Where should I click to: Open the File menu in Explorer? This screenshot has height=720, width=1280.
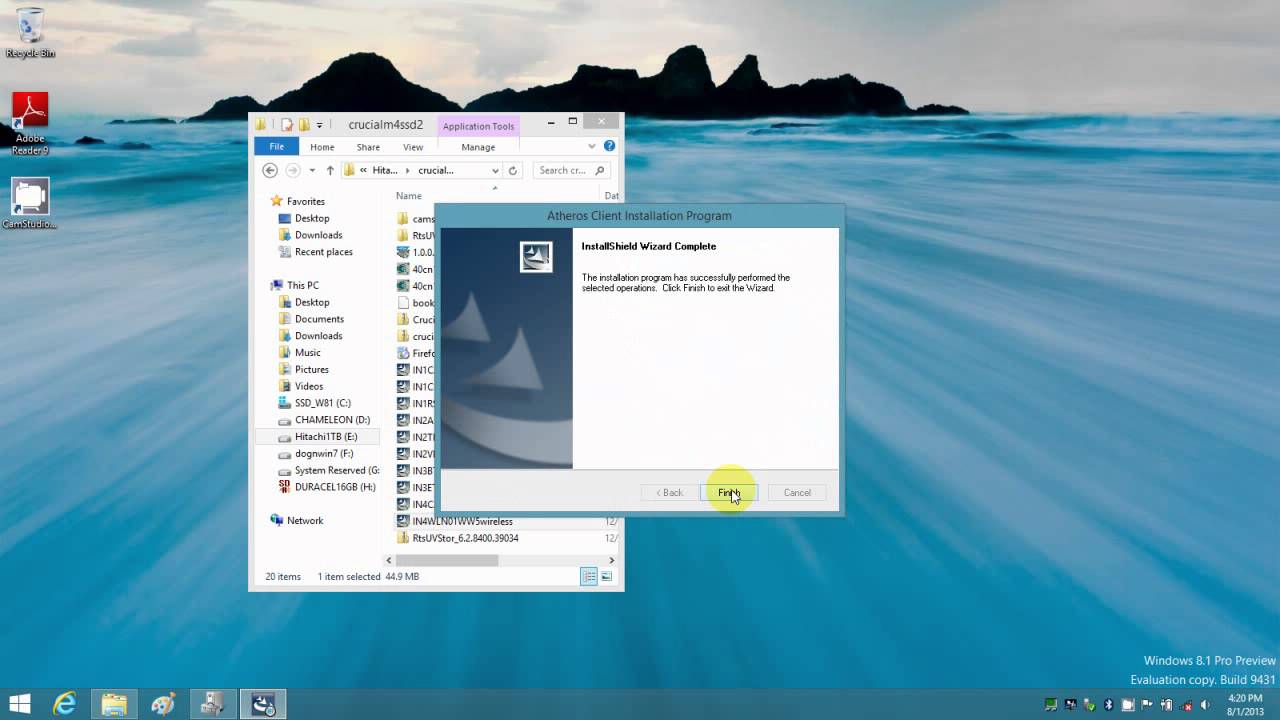(x=276, y=147)
